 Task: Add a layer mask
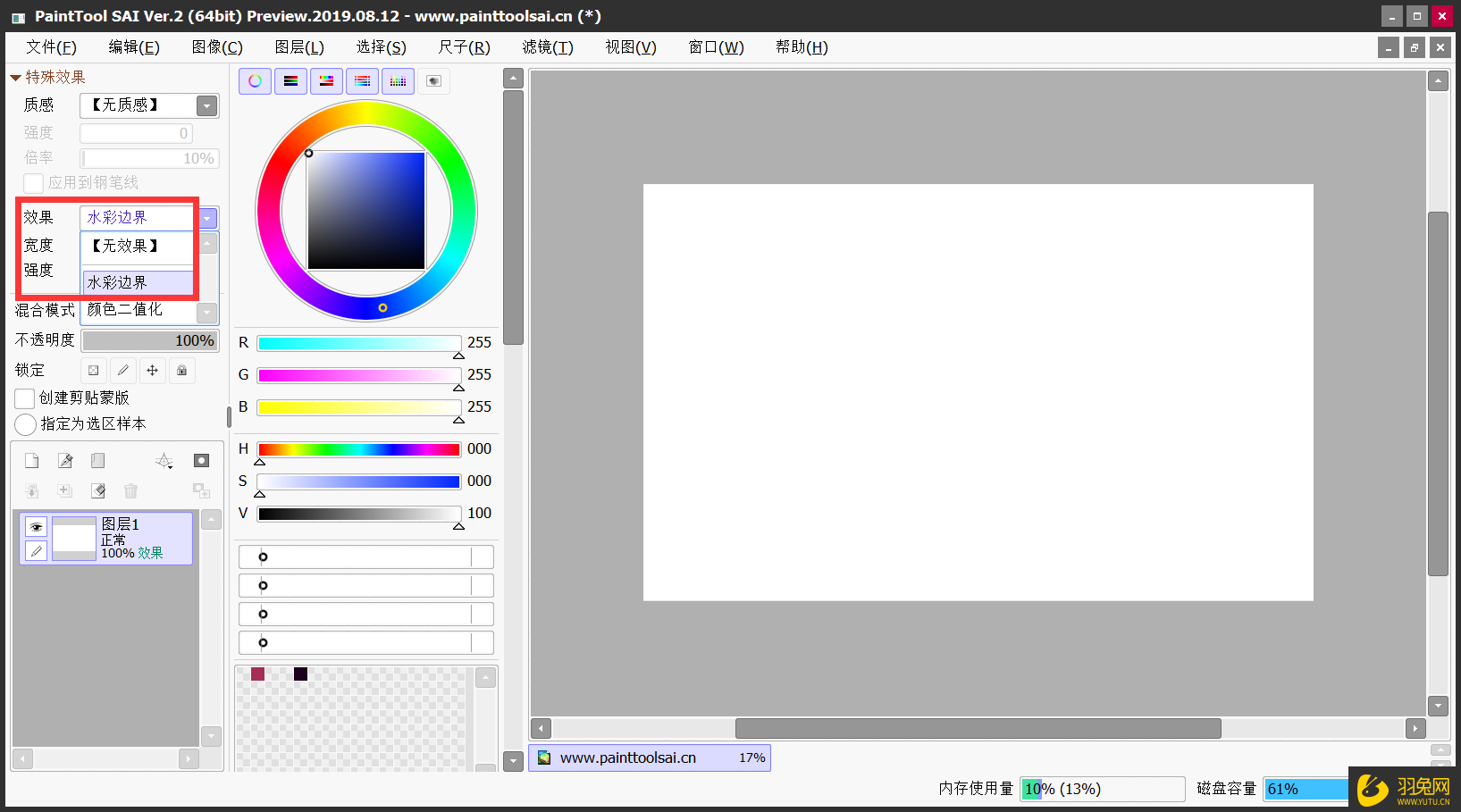201,461
